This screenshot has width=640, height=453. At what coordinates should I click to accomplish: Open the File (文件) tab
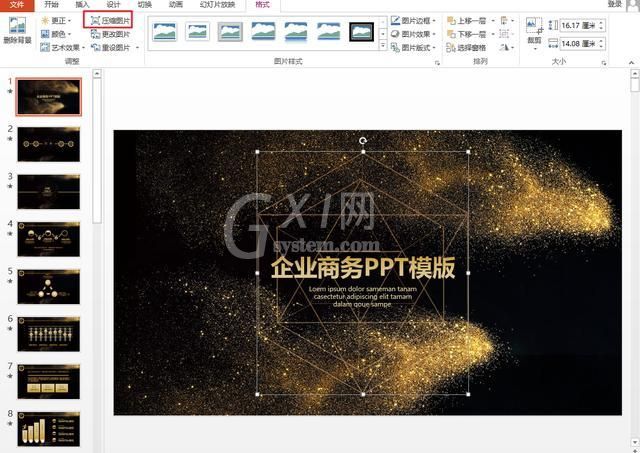(x=17, y=4)
